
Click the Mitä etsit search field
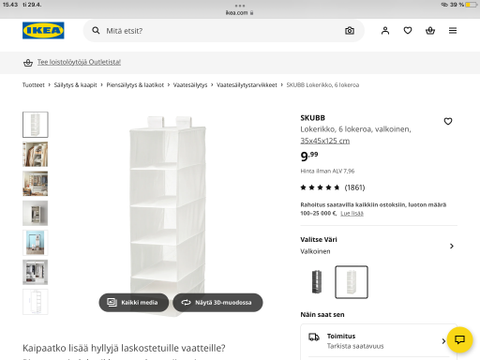(x=224, y=31)
